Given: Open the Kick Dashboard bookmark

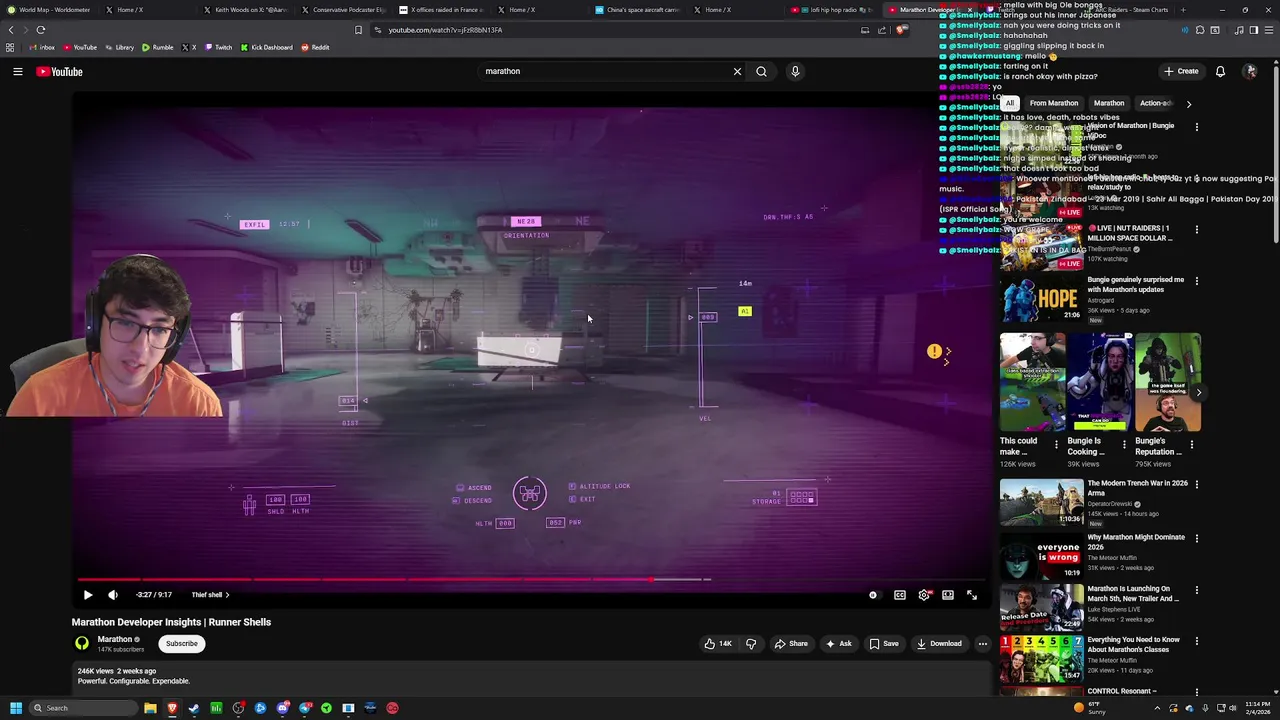Looking at the screenshot, I should click(x=266, y=47).
